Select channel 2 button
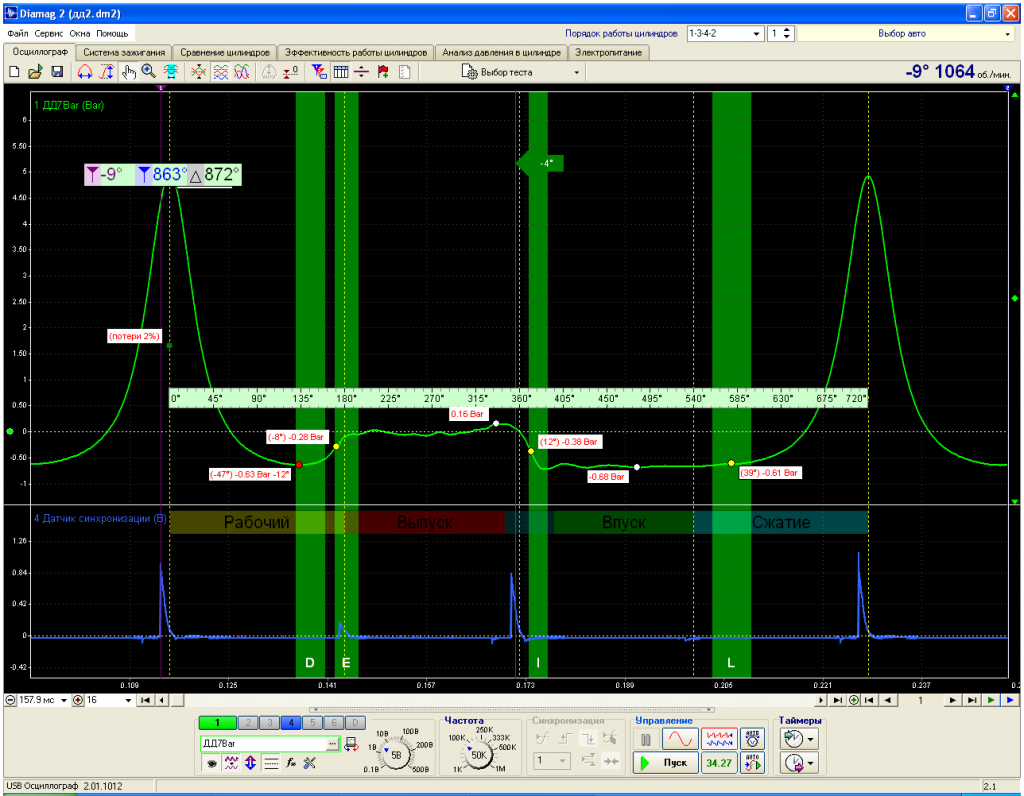Viewport: 1024px width, 796px height. point(248,722)
